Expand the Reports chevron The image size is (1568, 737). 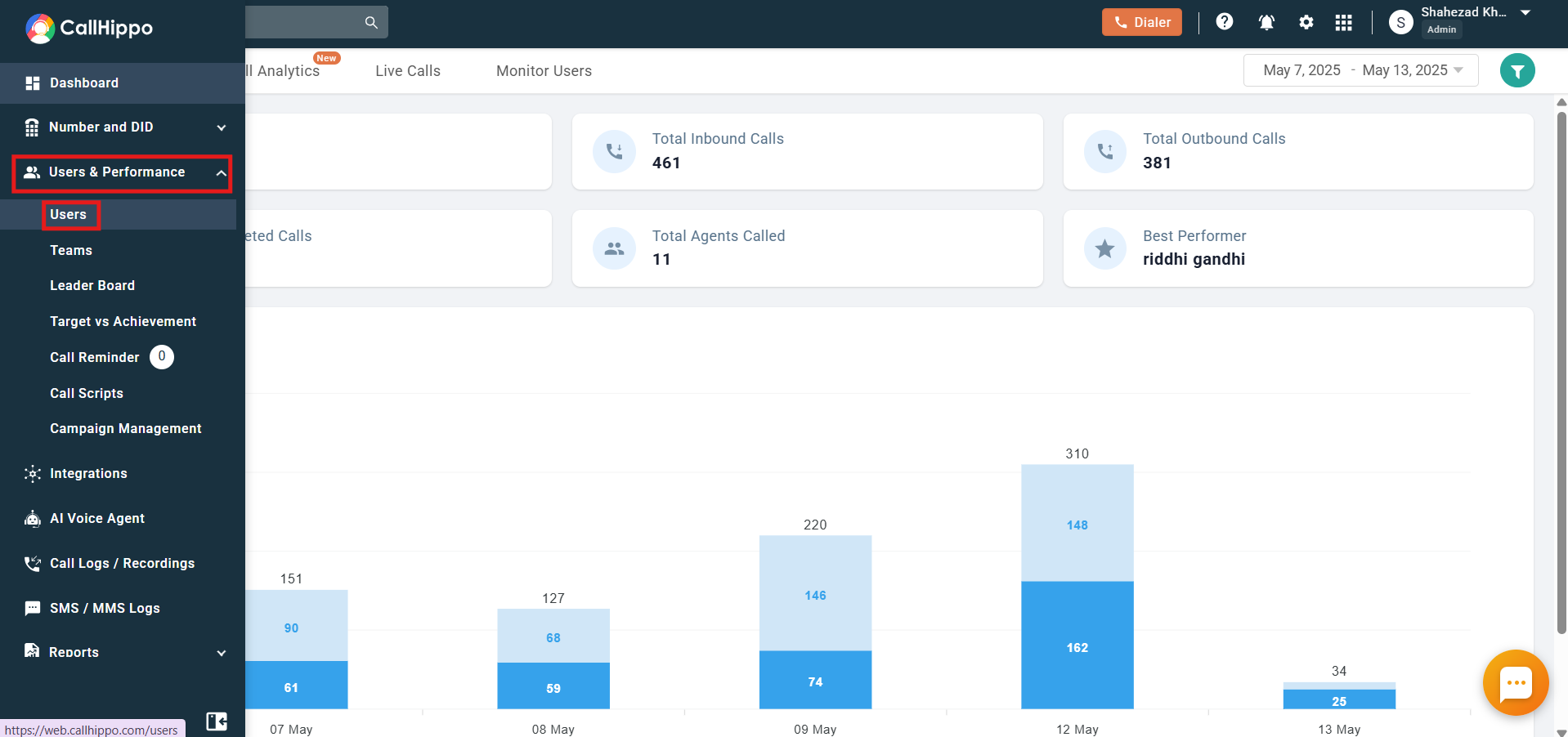(222, 653)
